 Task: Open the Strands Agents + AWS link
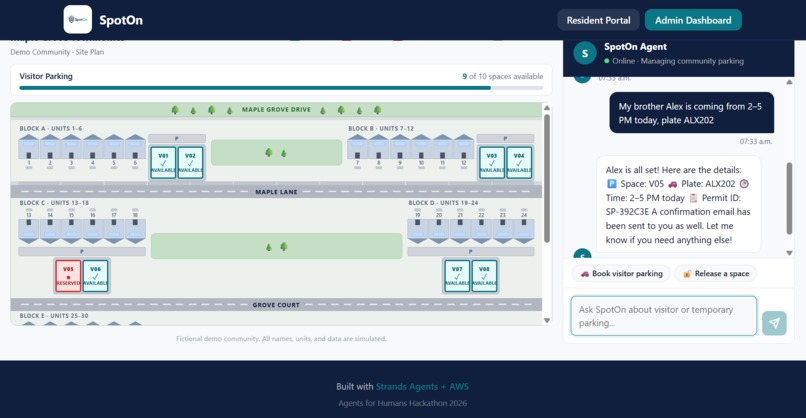click(x=422, y=387)
